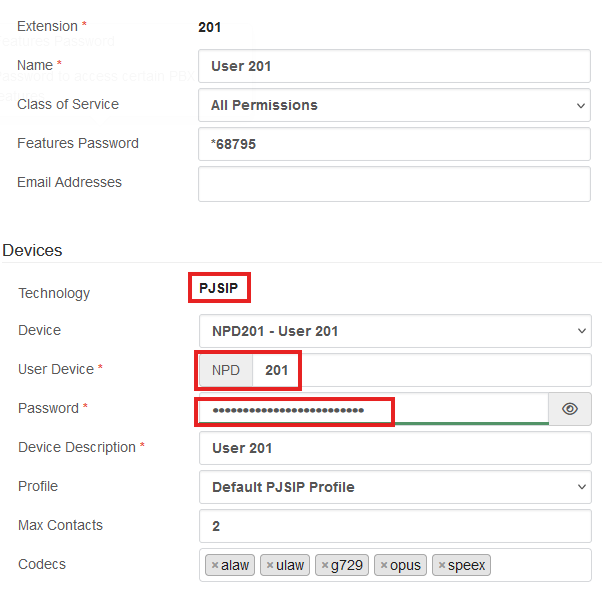602x598 pixels.
Task: Click the device Password field
Action: [x=374, y=409]
